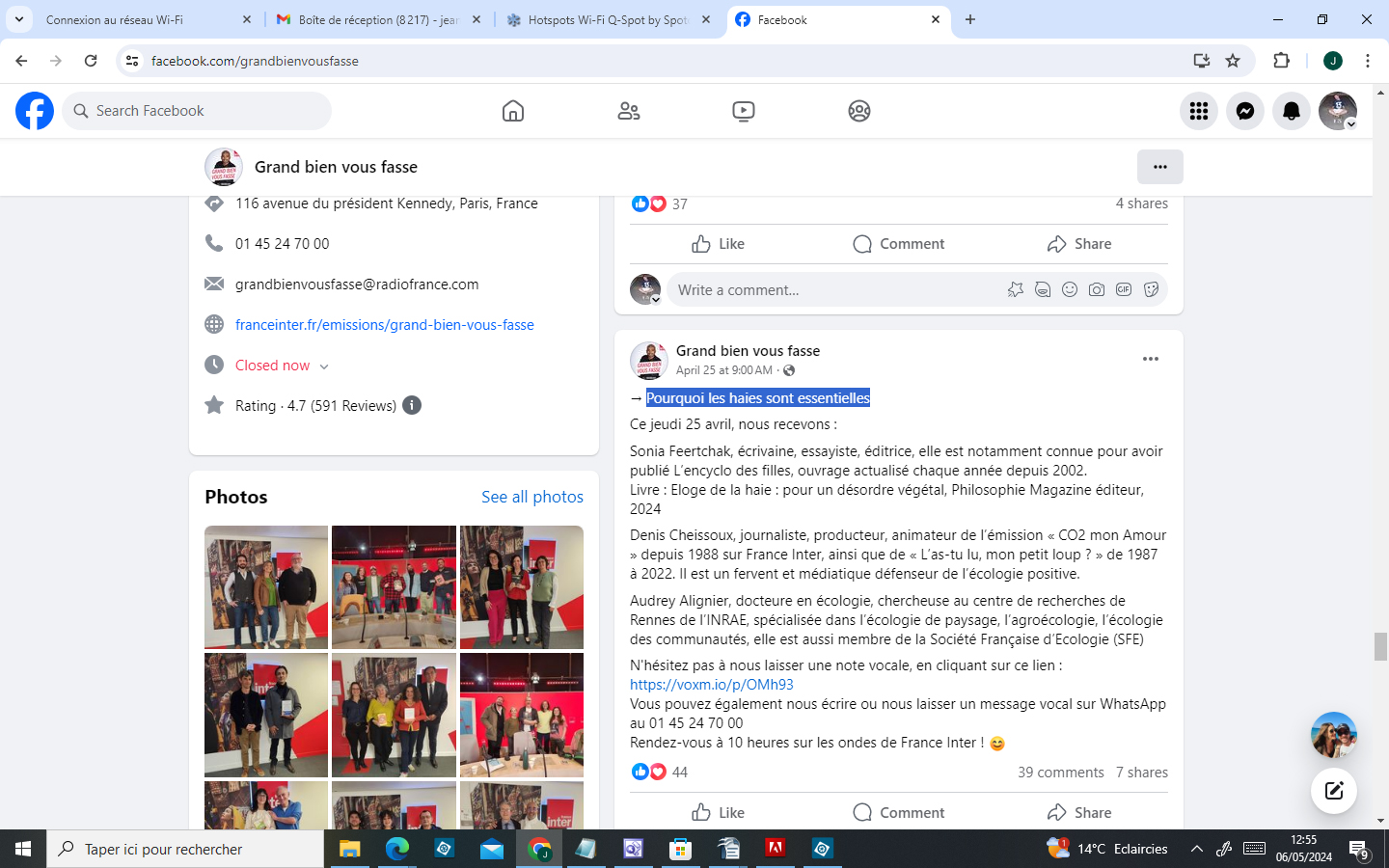Open Chrome extensions puzzle icon

(1281, 61)
